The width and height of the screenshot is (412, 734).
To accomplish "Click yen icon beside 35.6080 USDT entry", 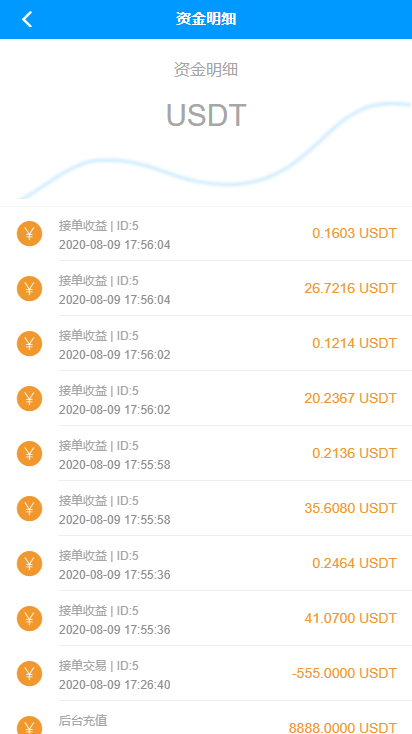I will (29, 508).
